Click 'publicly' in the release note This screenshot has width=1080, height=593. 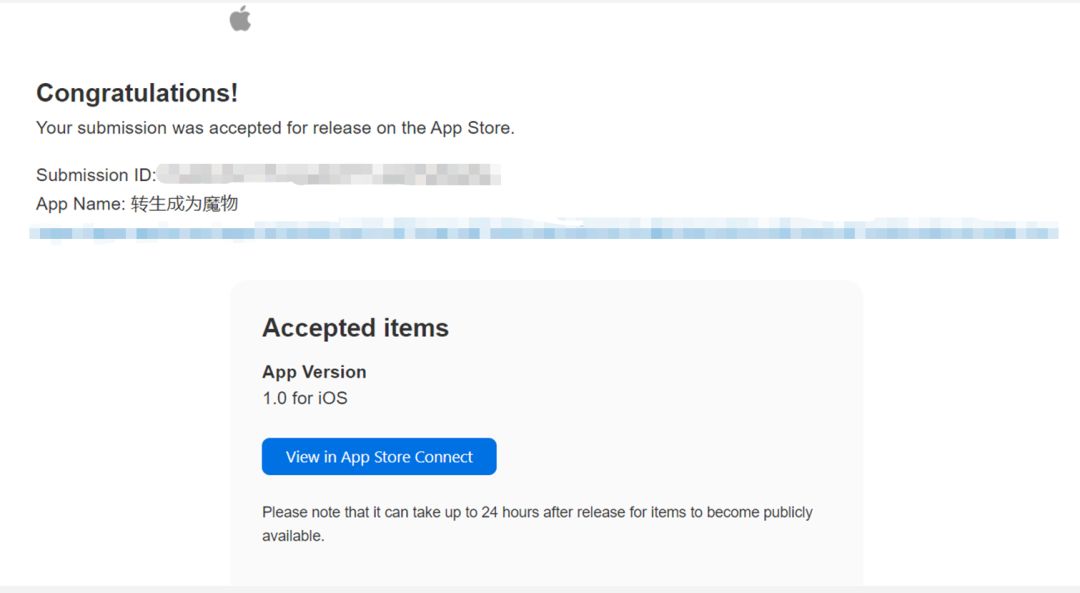tap(788, 512)
